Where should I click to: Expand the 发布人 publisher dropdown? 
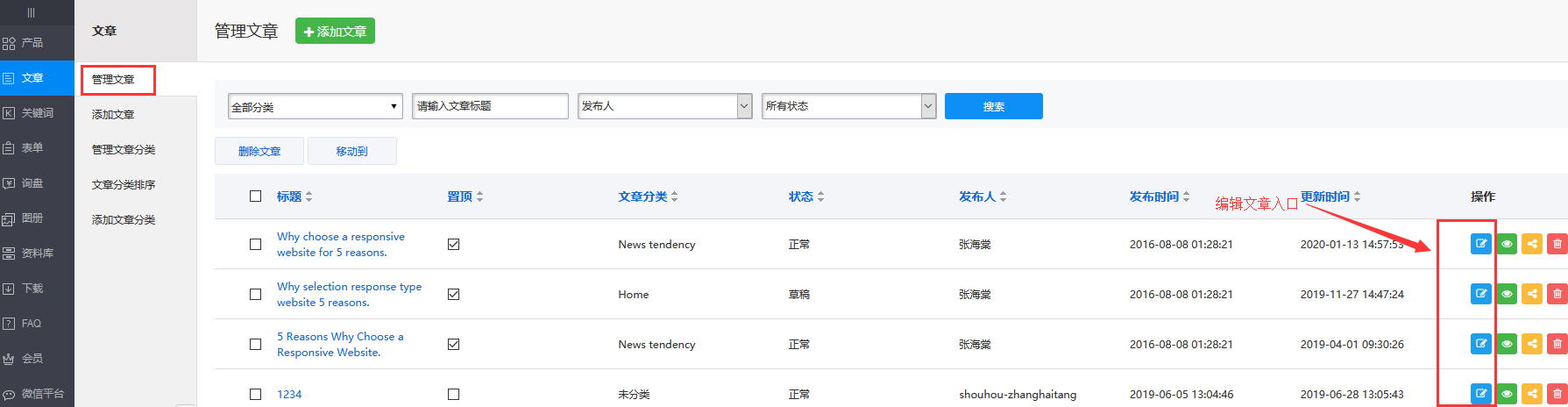[664, 106]
